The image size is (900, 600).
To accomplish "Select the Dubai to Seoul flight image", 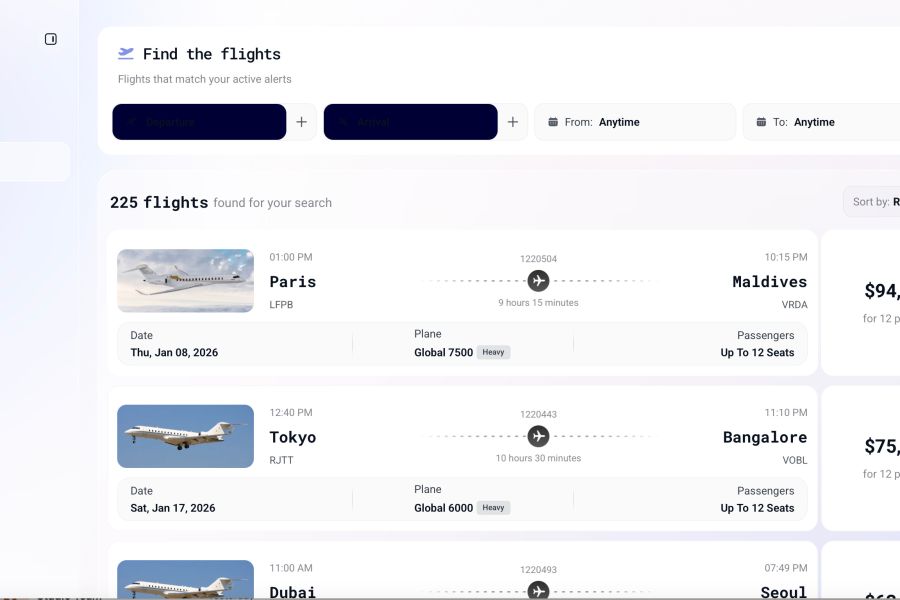I will tap(186, 580).
